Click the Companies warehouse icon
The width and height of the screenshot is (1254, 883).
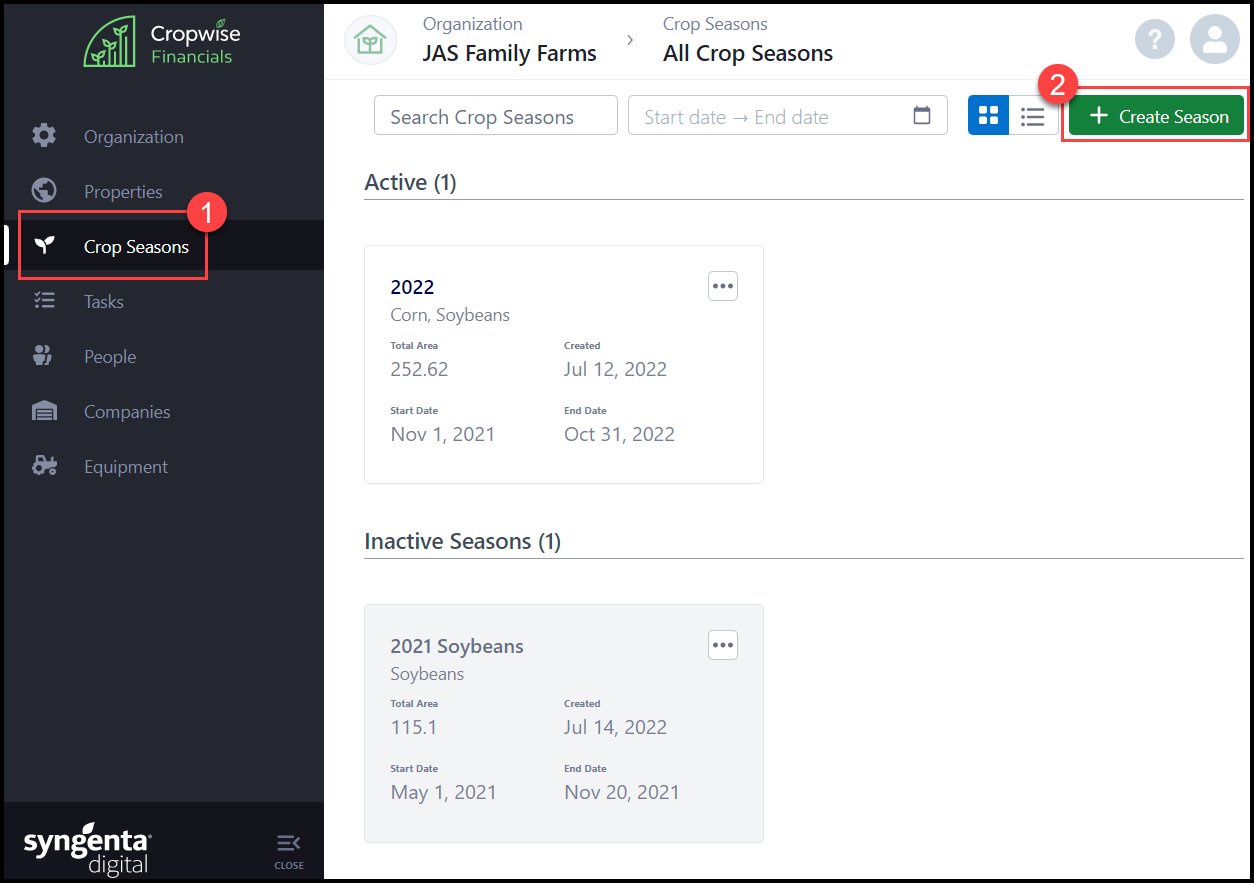tap(44, 411)
